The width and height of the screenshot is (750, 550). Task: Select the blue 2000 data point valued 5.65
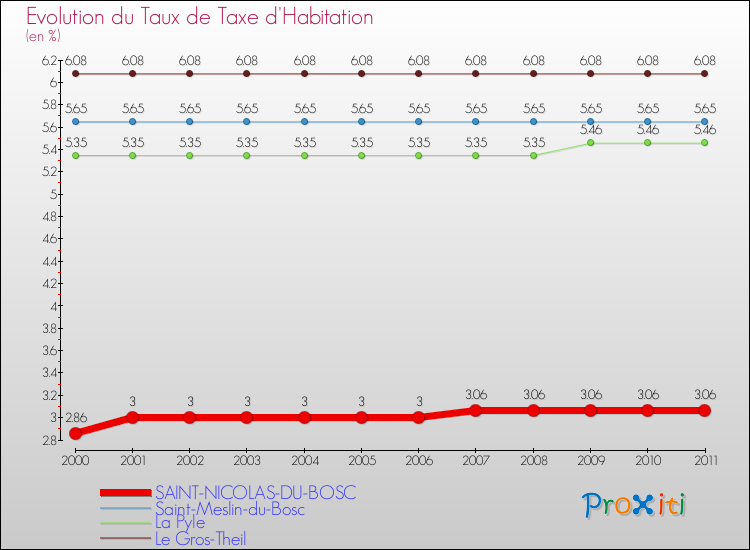tap(76, 121)
